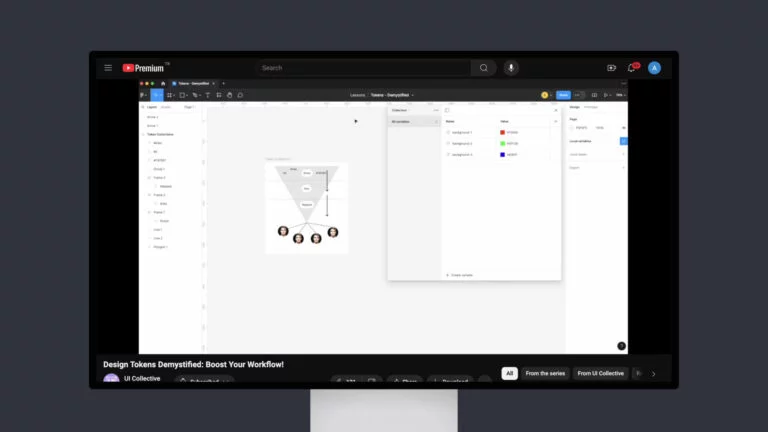Start voice search with the microphone
The image size is (768, 432).
tap(511, 68)
